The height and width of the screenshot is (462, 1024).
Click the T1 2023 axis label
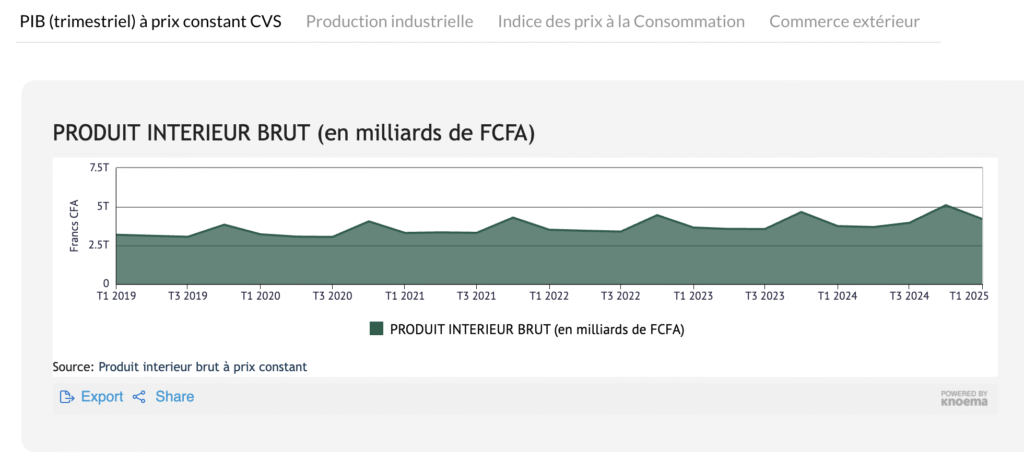click(693, 296)
